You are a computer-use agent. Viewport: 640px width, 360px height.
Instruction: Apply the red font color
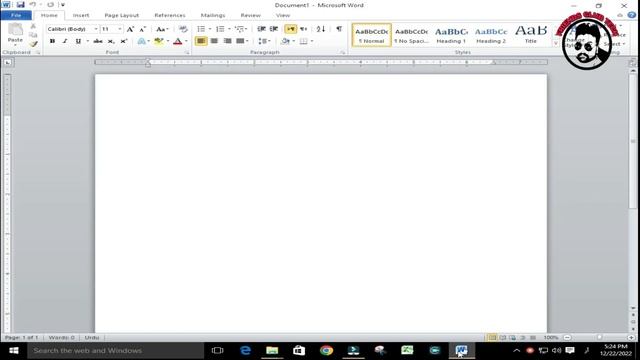click(178, 41)
